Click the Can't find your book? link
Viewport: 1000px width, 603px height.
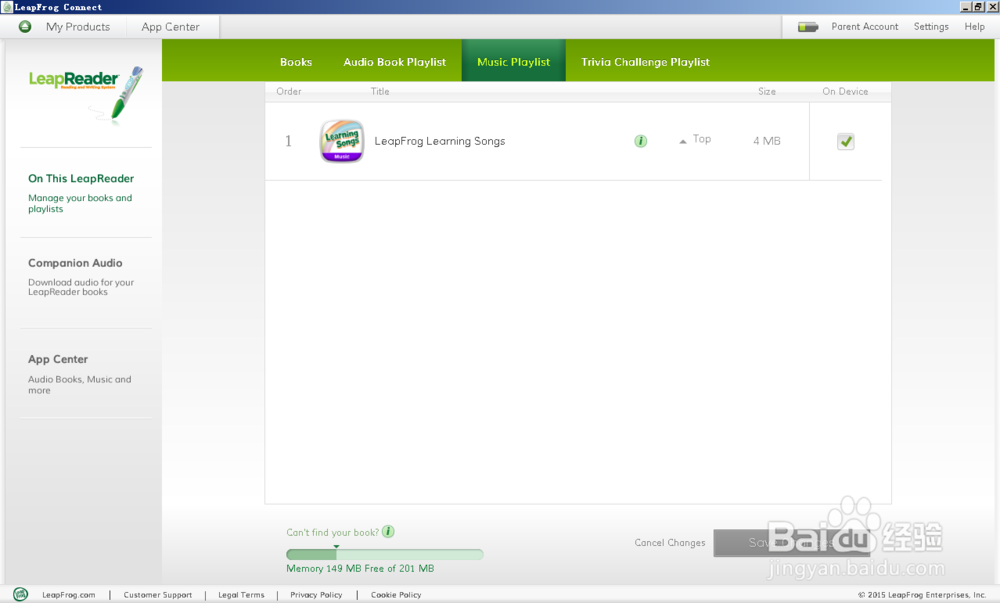(x=332, y=532)
